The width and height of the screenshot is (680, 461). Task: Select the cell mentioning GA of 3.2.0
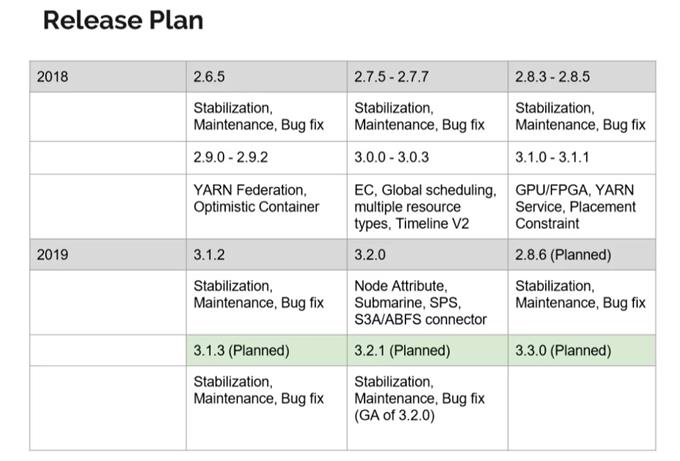point(420,398)
